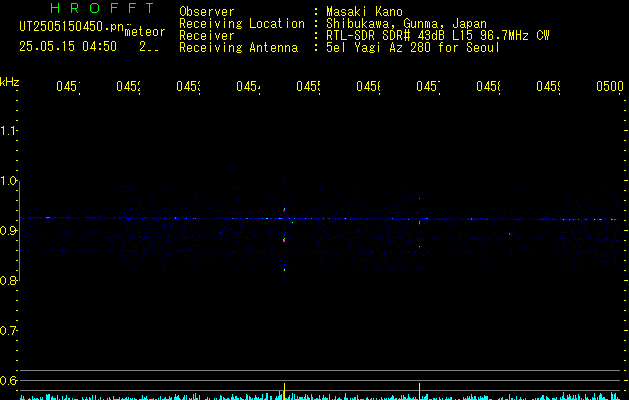Click the 1.1 frequency axis label
This screenshot has height=400, width=629.
click(8, 130)
